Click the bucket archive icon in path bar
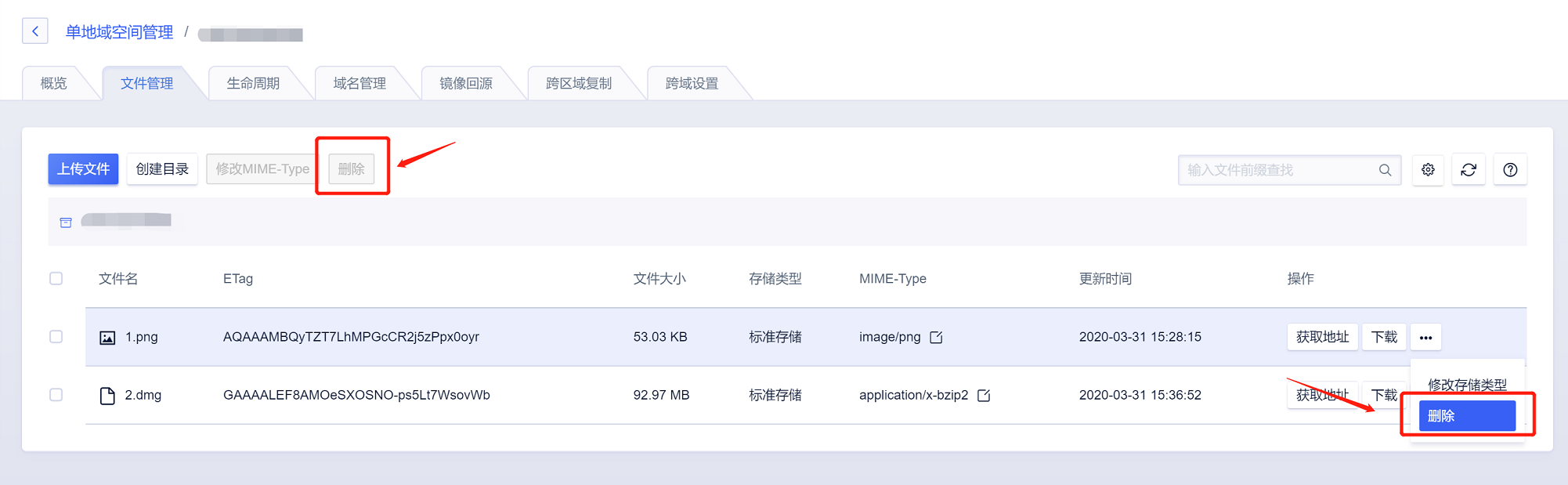The height and width of the screenshot is (485, 1568). click(66, 223)
